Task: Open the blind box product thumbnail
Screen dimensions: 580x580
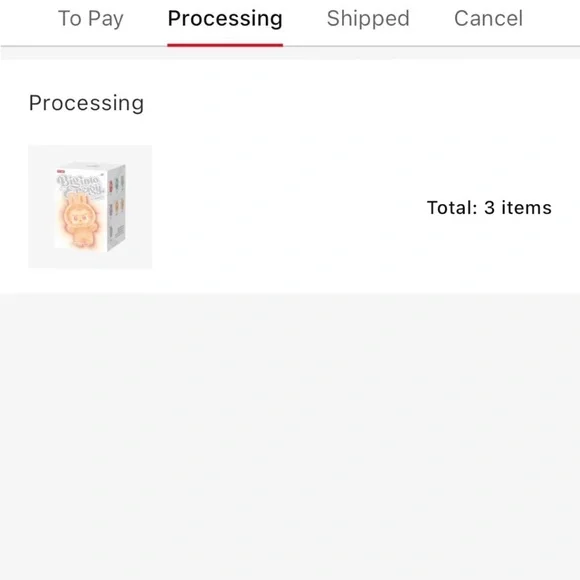Action: point(90,206)
